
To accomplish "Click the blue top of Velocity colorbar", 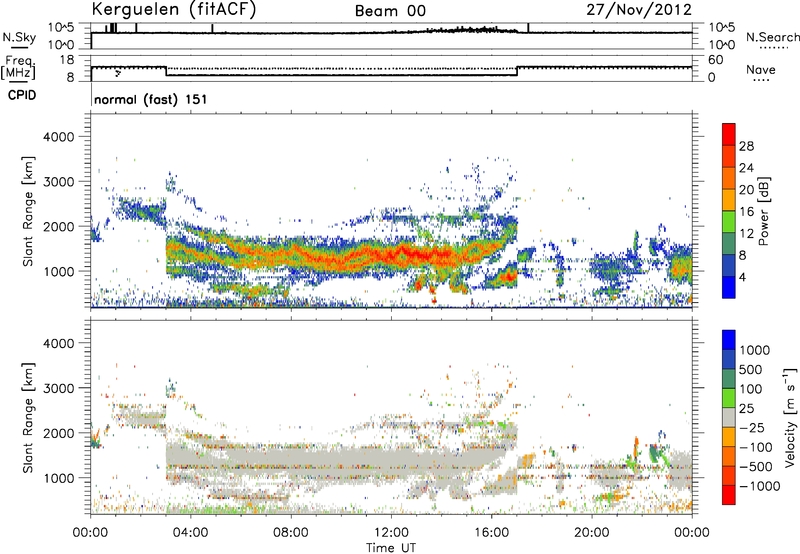I will pos(729,340).
